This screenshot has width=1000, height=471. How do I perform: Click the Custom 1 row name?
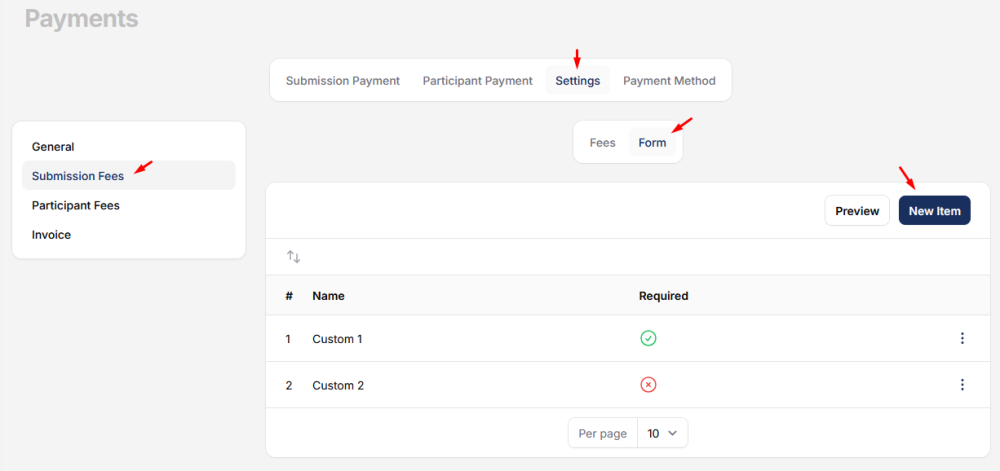point(337,339)
